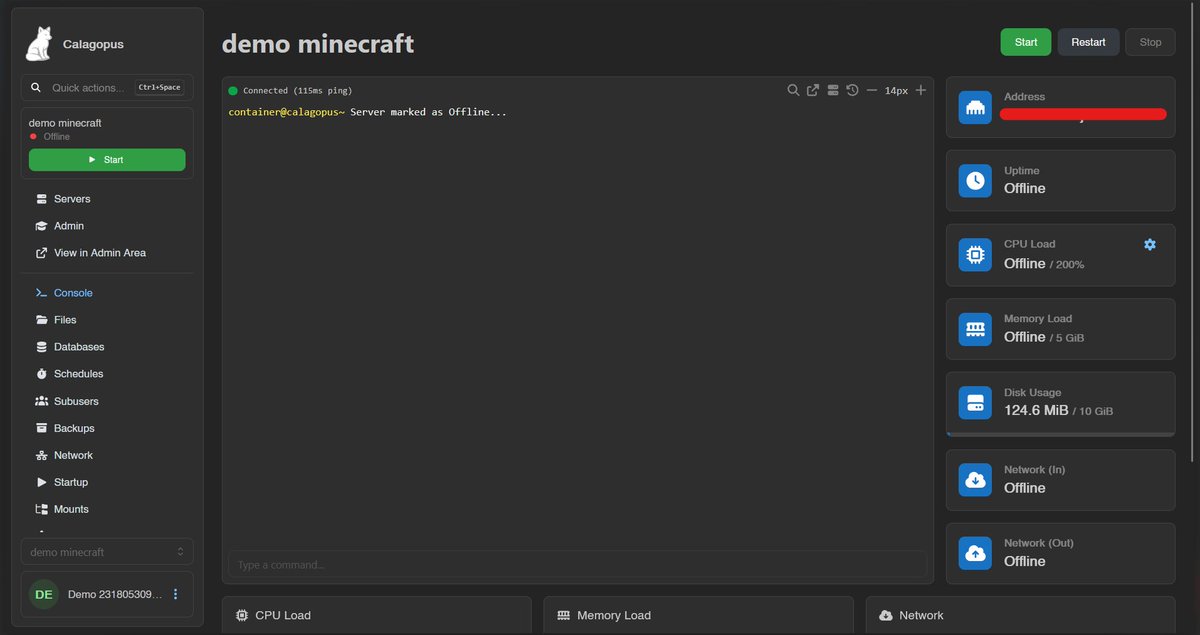Viewport: 1200px width, 635px height.
Task: Click the Mounts icon in sidebar
Action: click(x=41, y=509)
